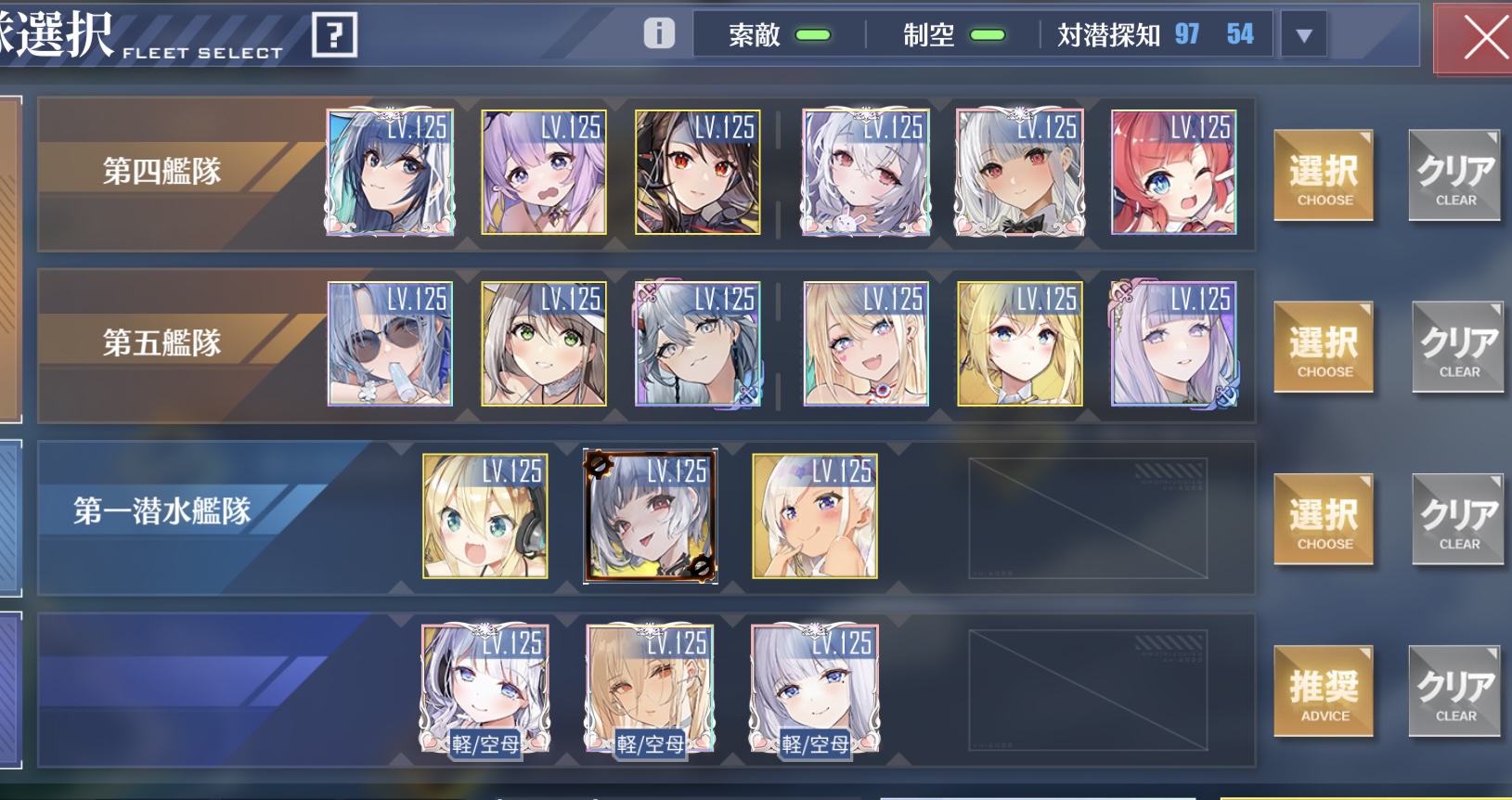This screenshot has width=1512, height=800.
Task: Open the question mark help icon
Action: tap(334, 35)
